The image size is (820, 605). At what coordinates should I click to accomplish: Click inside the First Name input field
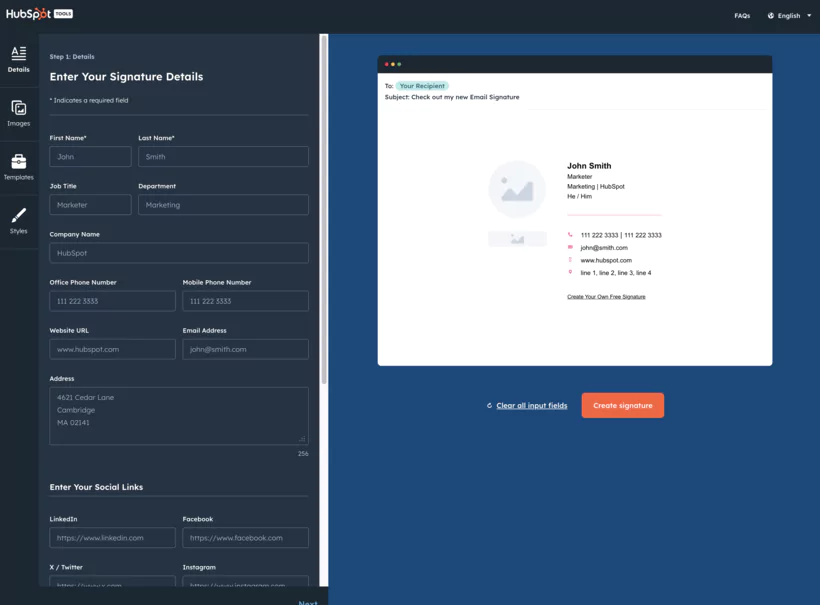[90, 156]
